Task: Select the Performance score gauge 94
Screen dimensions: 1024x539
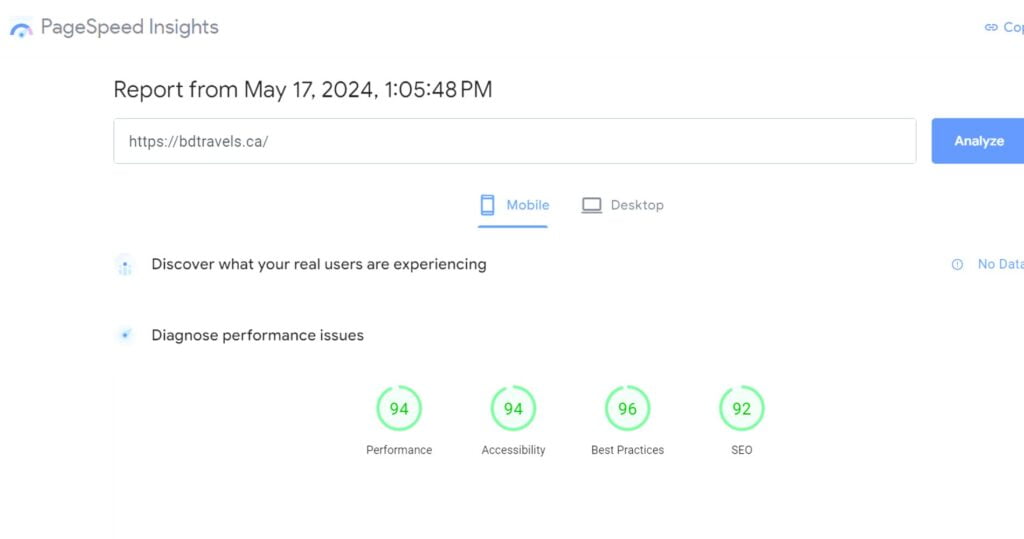Action: point(399,408)
